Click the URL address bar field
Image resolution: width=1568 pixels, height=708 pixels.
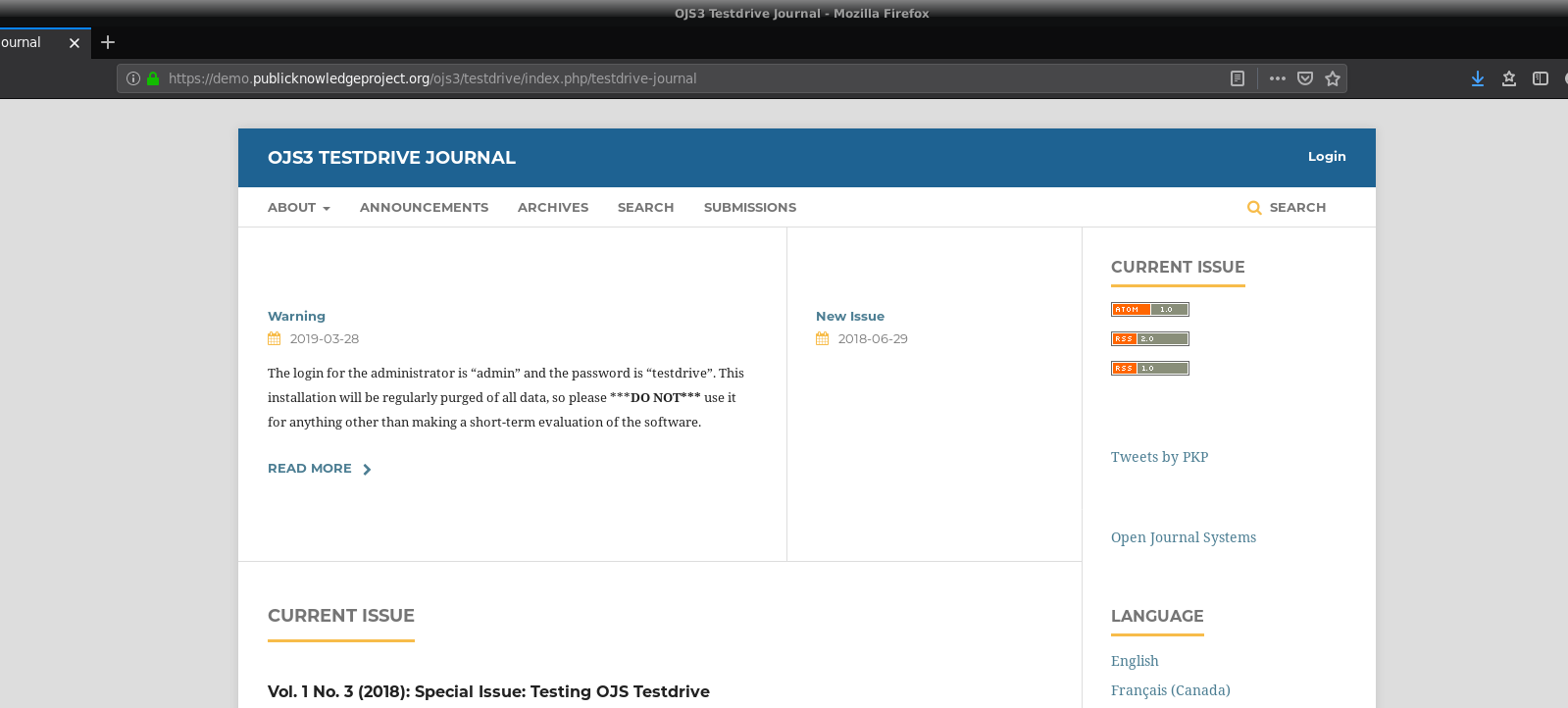pyautogui.click(x=686, y=78)
